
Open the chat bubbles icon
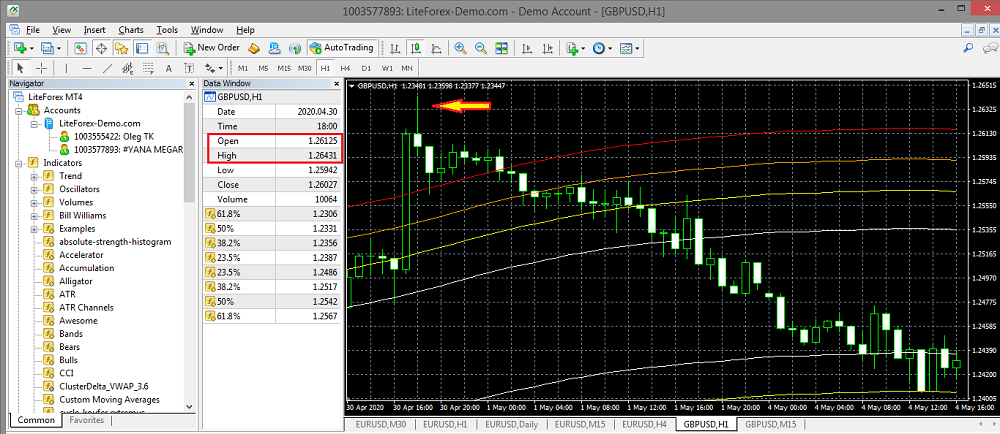990,48
